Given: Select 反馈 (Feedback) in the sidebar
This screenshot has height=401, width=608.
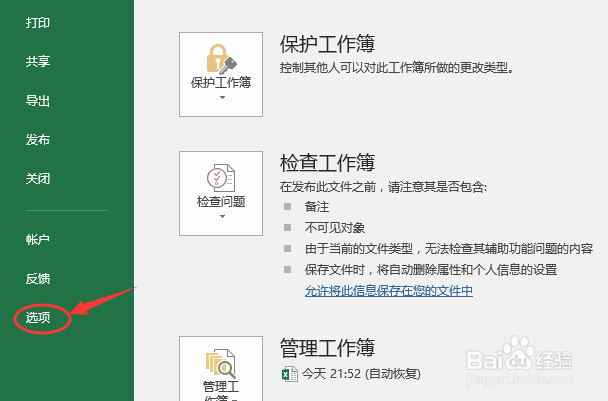Looking at the screenshot, I should click(38, 278).
